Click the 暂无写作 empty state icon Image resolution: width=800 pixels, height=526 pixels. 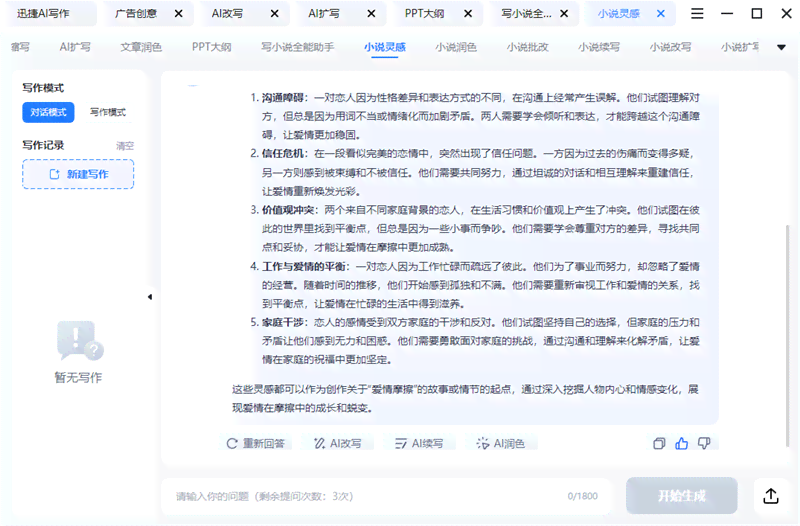(80, 340)
